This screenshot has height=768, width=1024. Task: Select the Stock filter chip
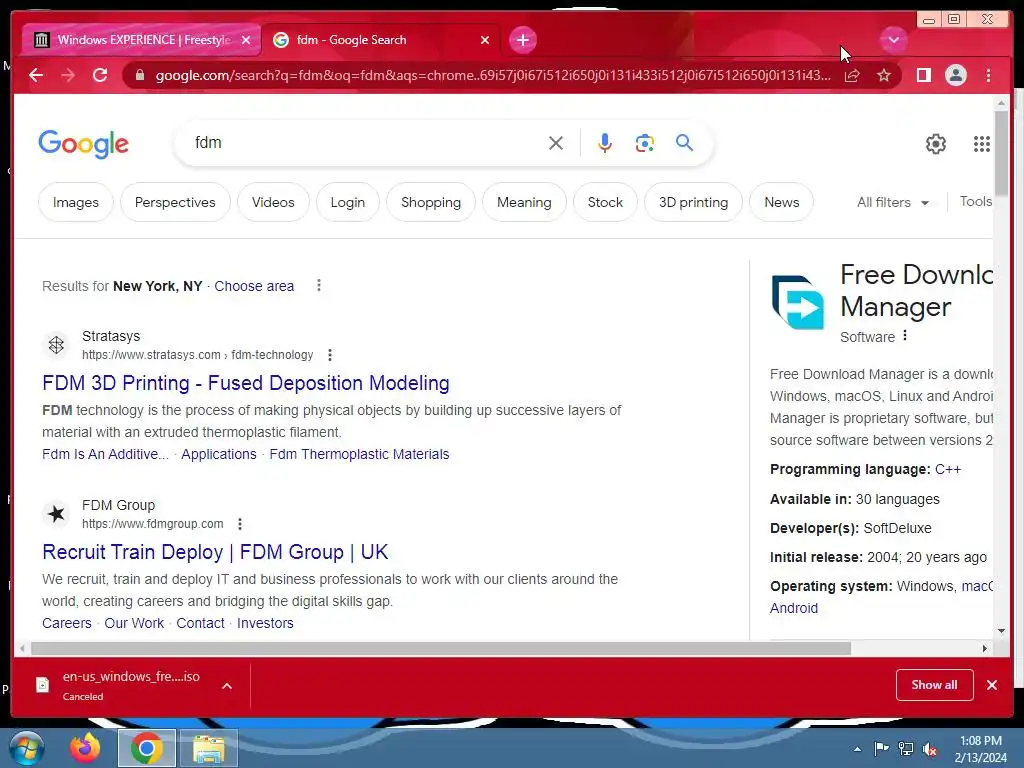pos(605,202)
